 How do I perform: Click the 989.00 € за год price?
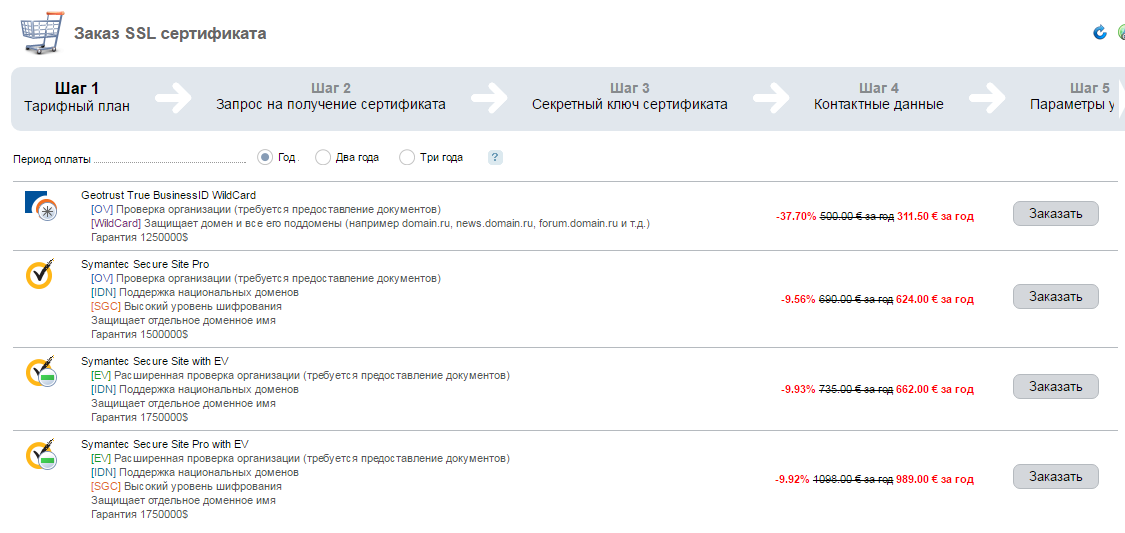935,479
